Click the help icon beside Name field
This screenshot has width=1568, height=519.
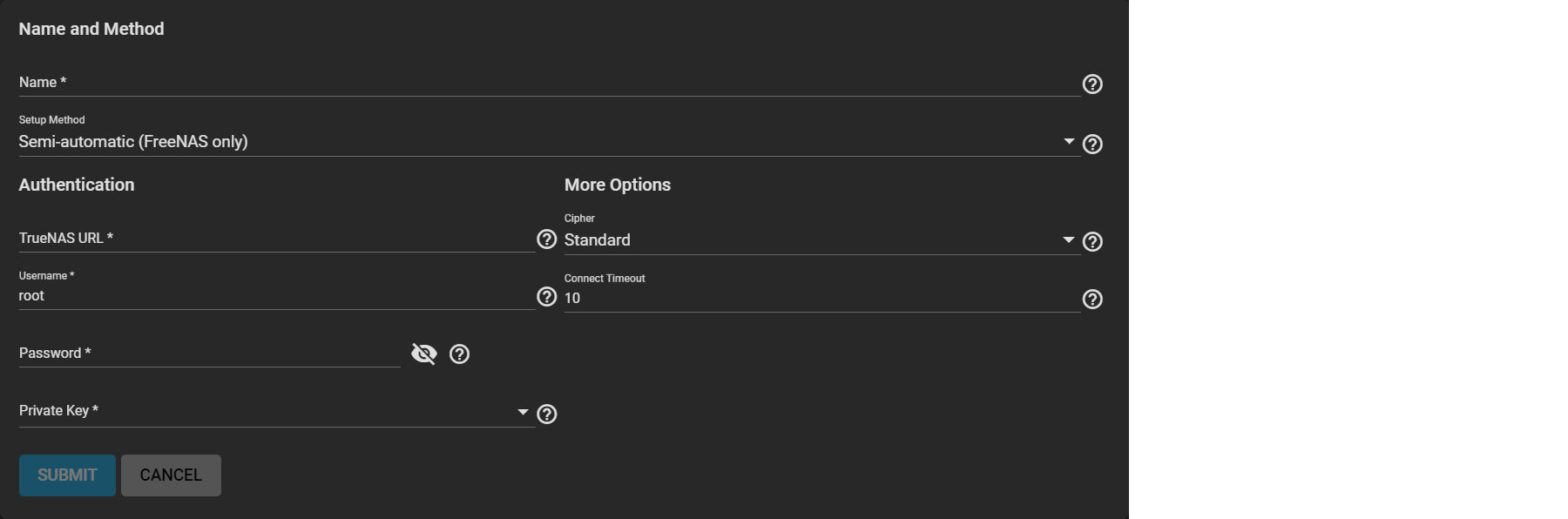(x=1092, y=84)
